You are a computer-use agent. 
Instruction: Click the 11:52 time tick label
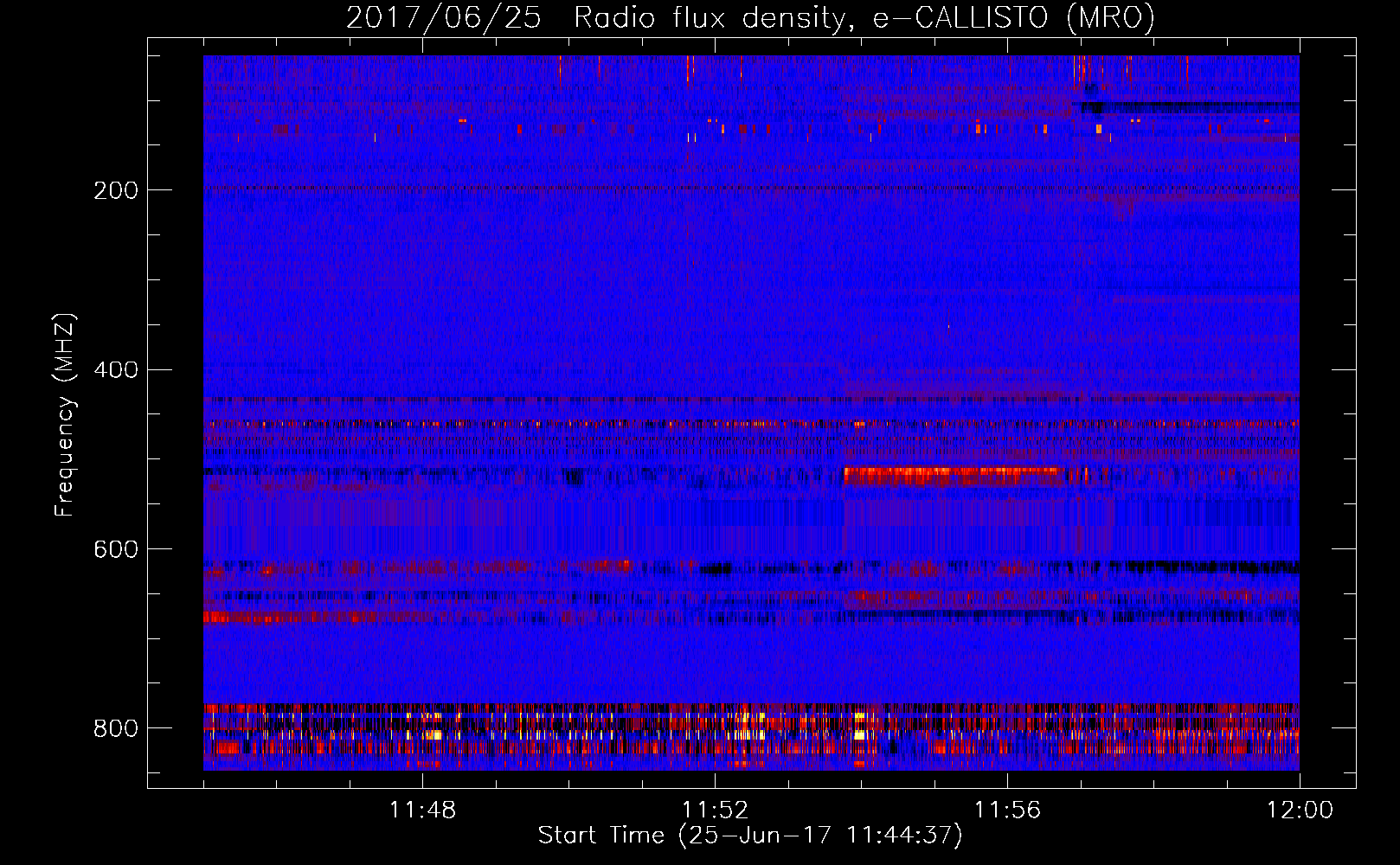coord(715,811)
